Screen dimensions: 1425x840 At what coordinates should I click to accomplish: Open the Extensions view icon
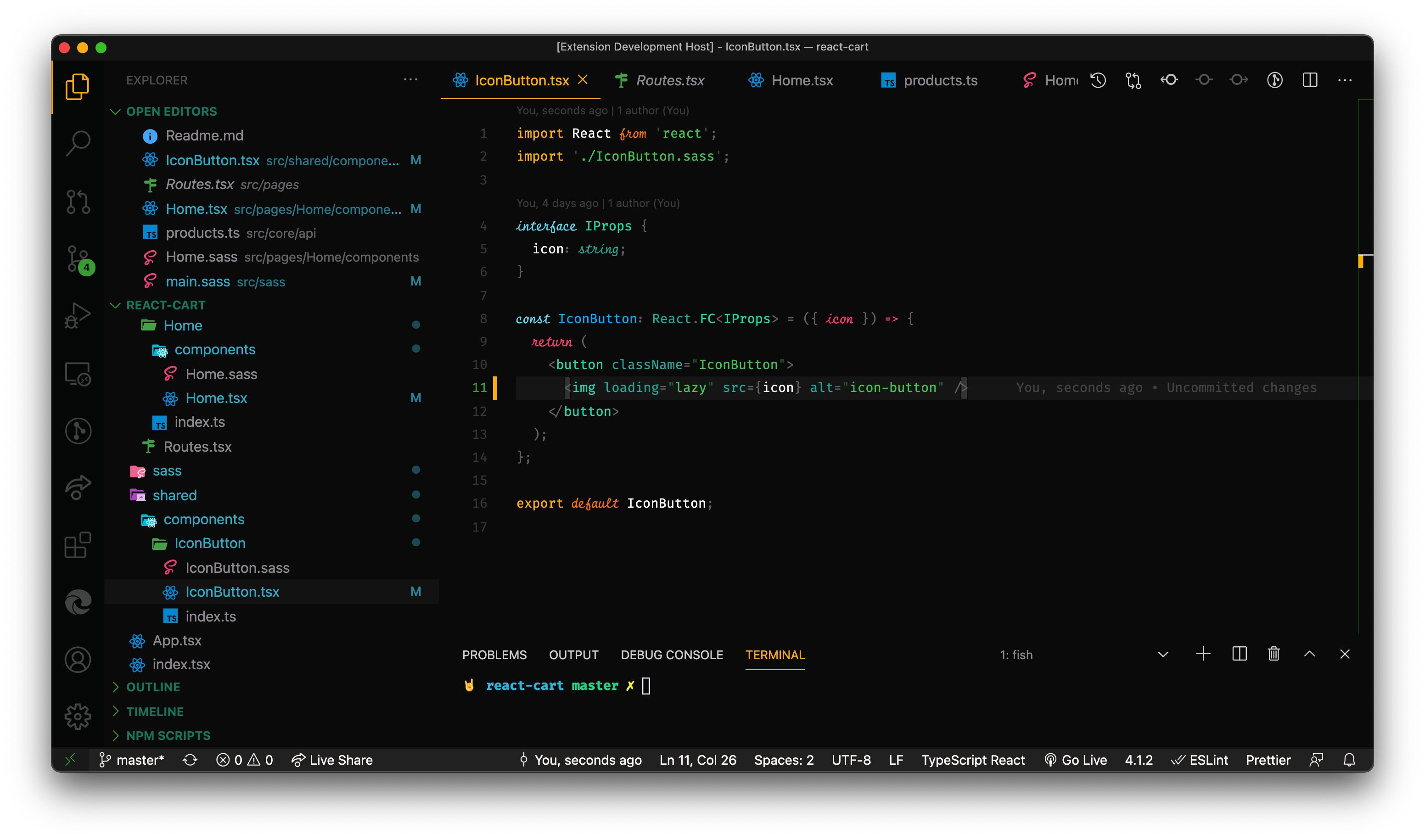coord(78,545)
